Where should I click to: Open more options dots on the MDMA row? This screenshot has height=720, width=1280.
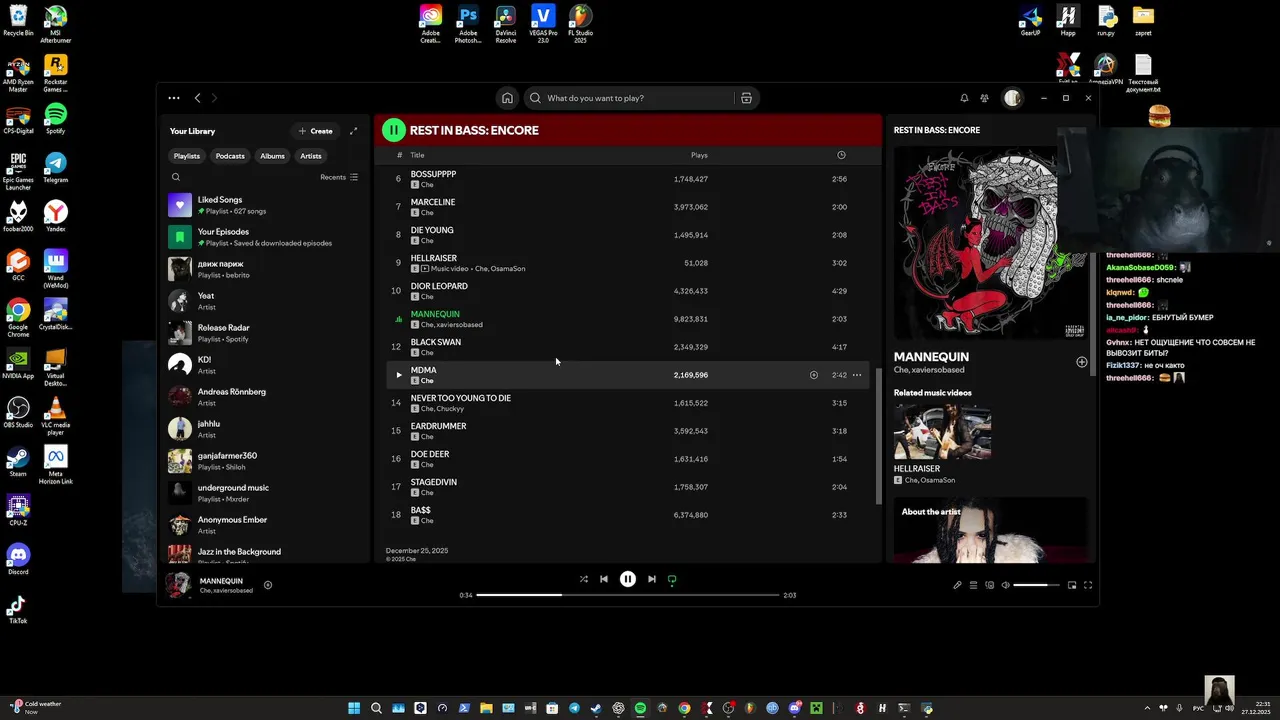857,375
